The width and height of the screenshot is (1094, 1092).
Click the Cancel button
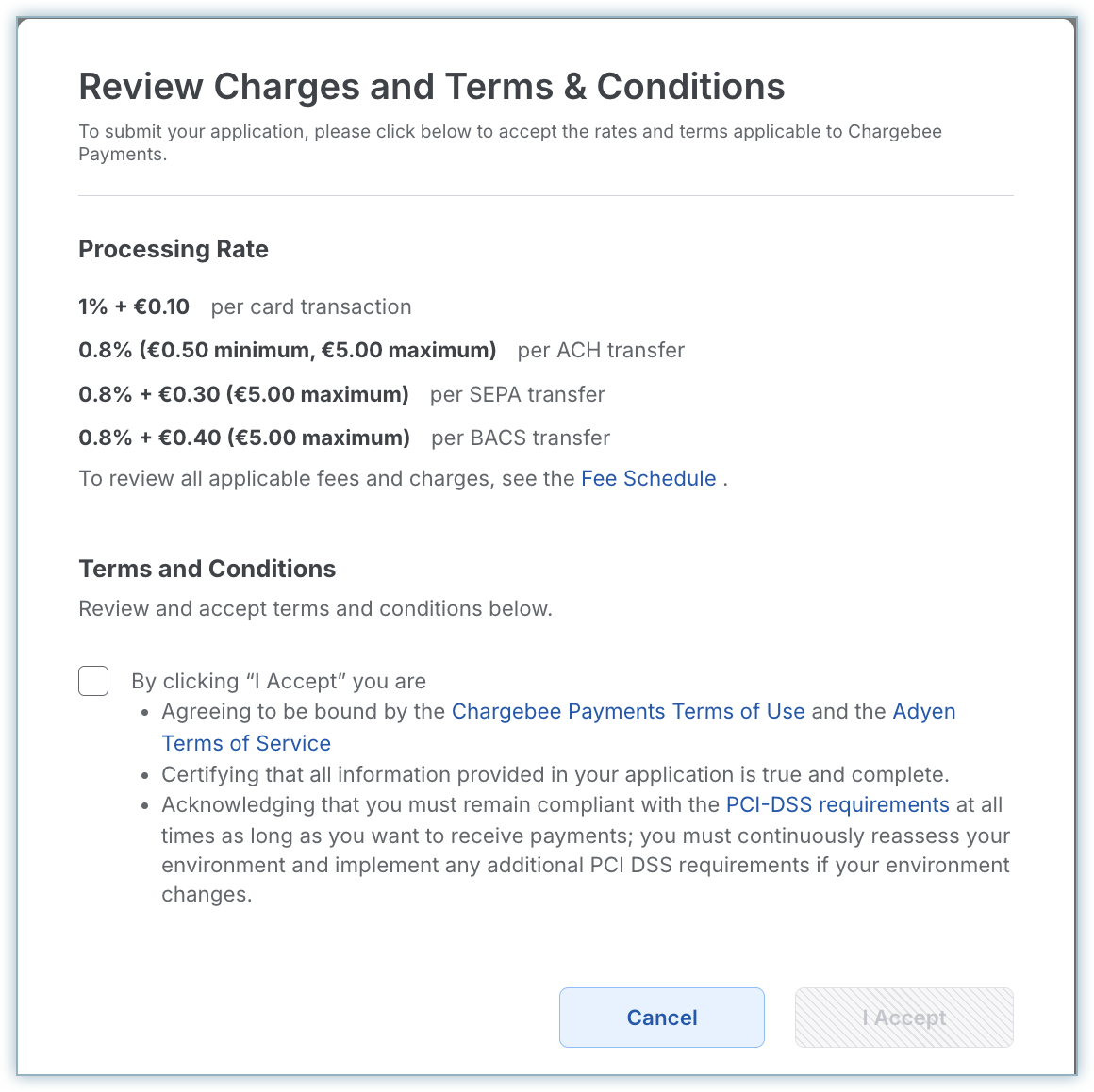click(x=661, y=1017)
